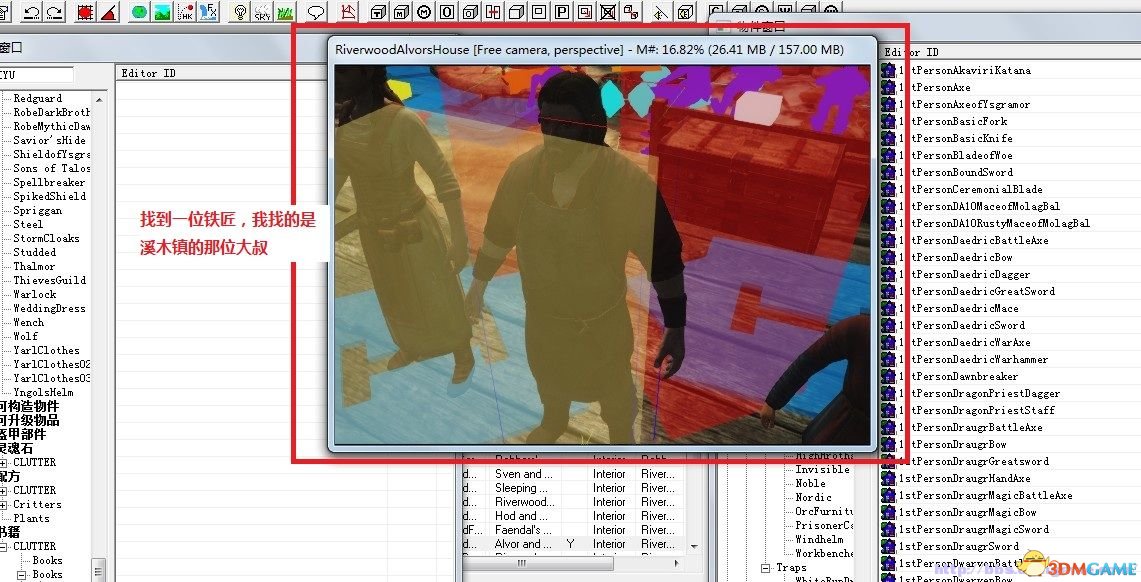Open the green globe heightmap editing icon
The width and height of the screenshot is (1141, 582).
[x=140, y=12]
